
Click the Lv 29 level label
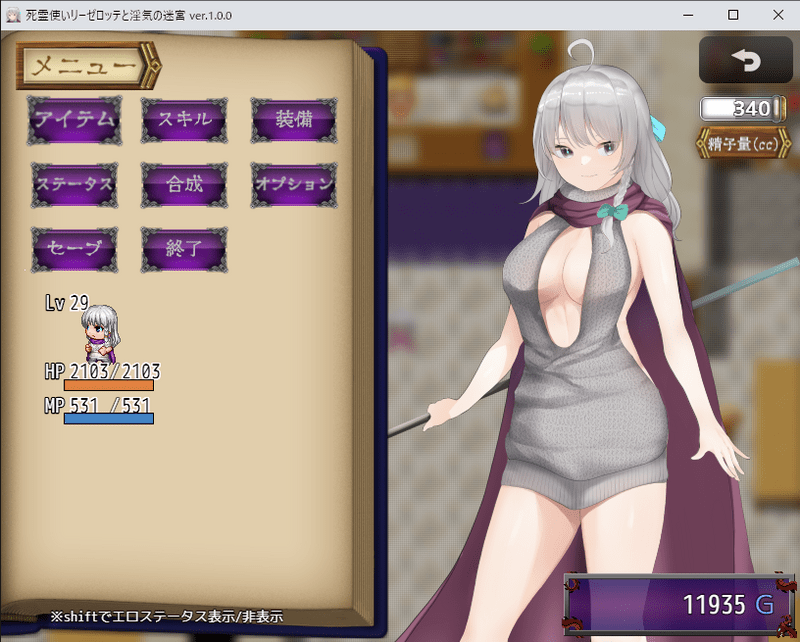(x=66, y=302)
